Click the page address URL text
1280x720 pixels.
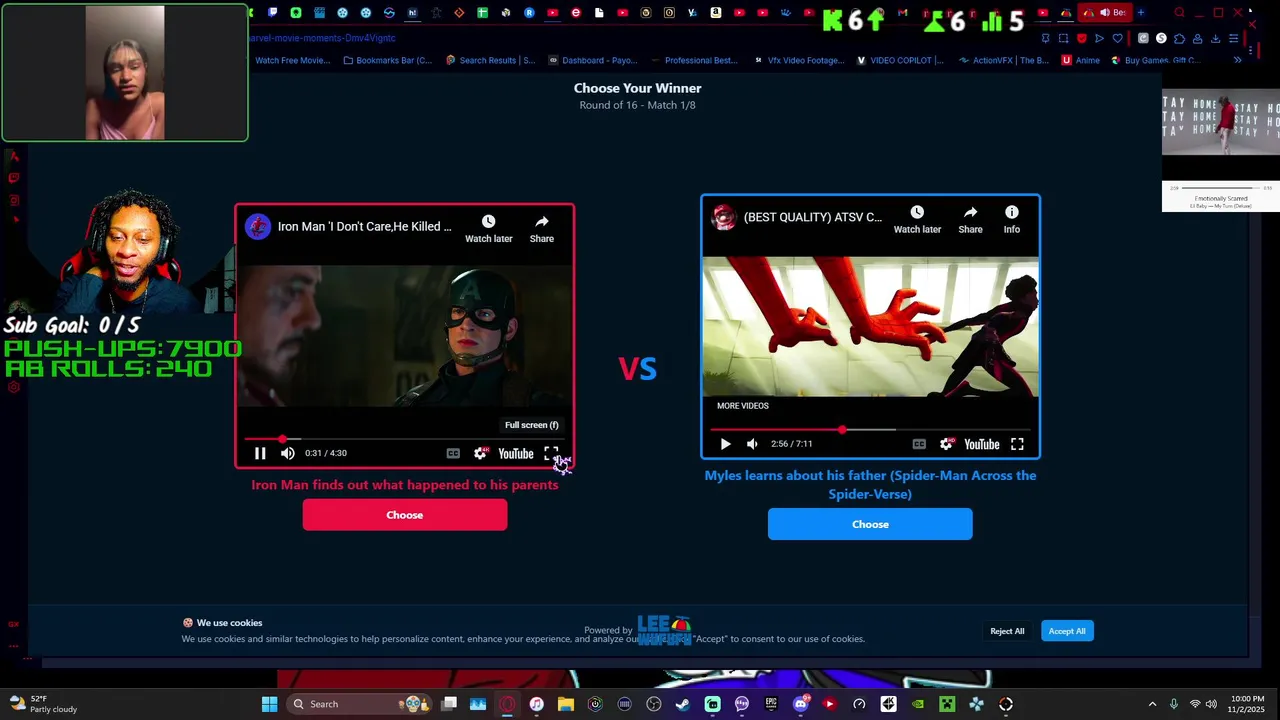coord(322,38)
